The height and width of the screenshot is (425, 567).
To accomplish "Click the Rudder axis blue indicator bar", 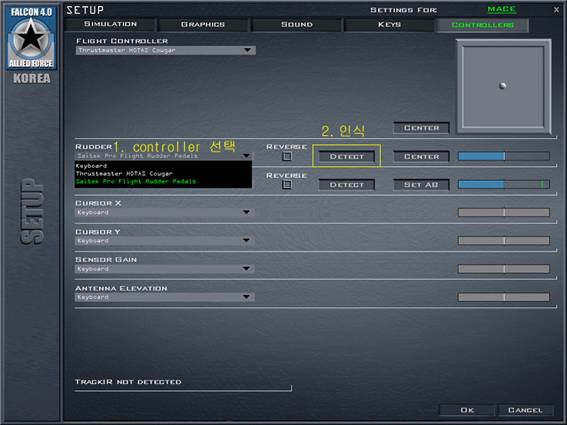I will [504, 156].
